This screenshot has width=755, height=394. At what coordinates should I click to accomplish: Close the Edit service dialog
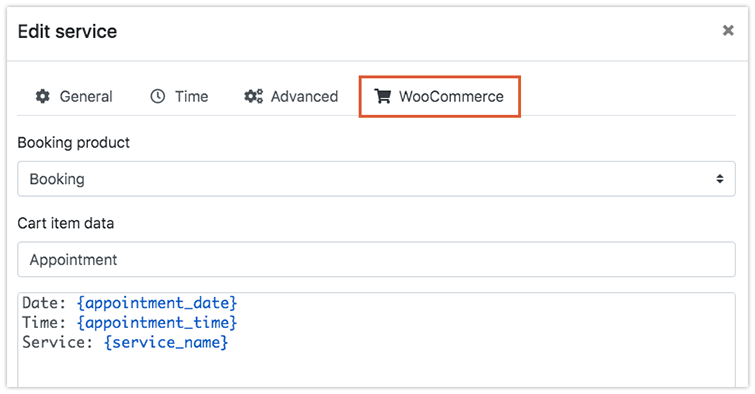coord(728,31)
